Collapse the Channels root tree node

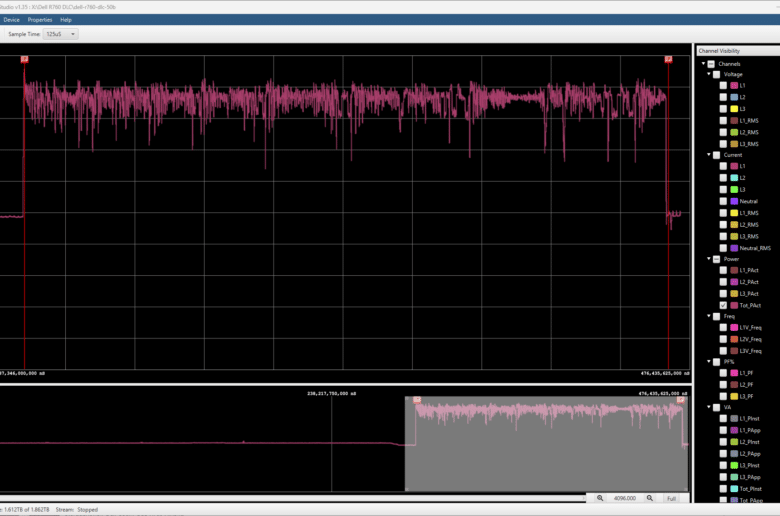click(703, 63)
